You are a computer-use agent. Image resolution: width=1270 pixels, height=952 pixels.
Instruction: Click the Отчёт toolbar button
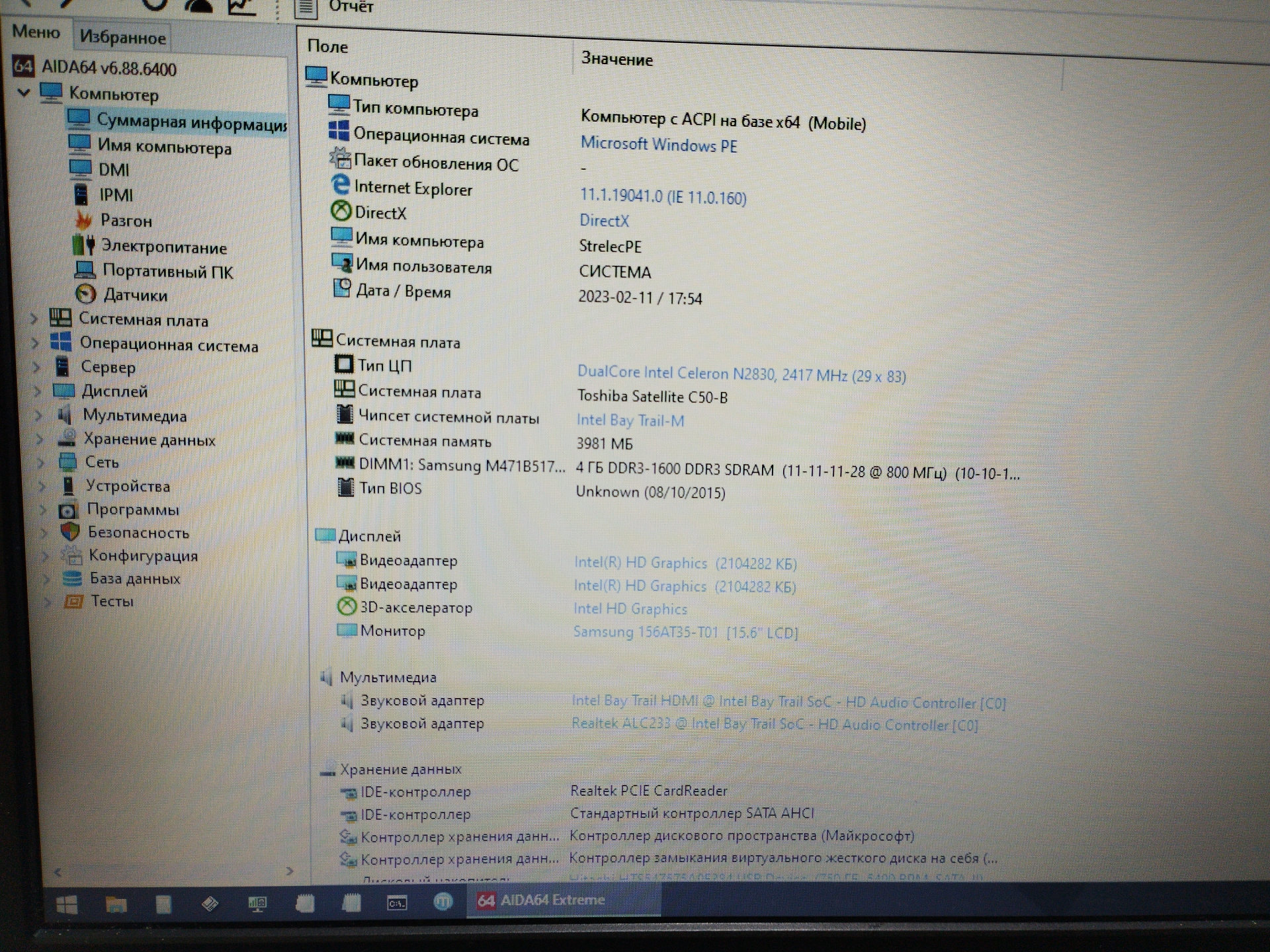pos(336,7)
